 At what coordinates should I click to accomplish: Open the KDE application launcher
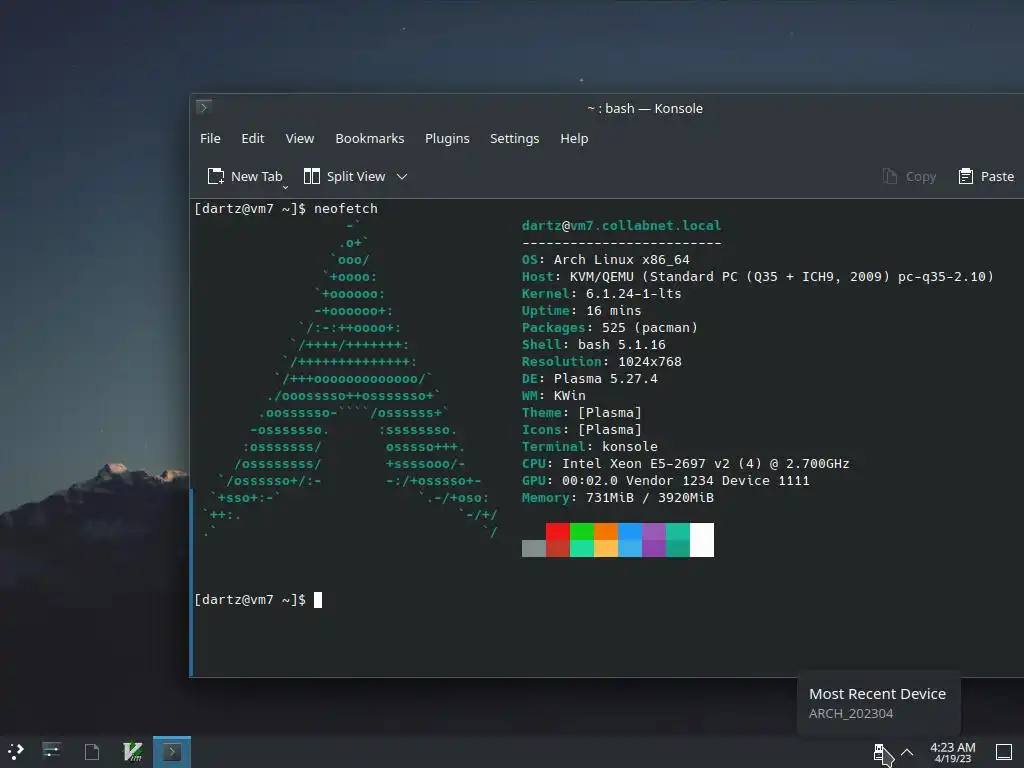(16, 752)
